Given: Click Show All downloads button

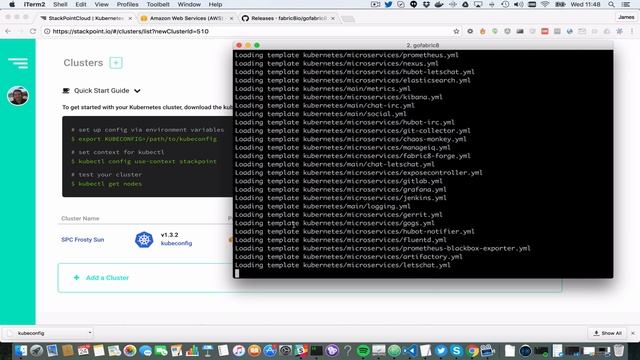Looking at the screenshot, I should coord(608,333).
